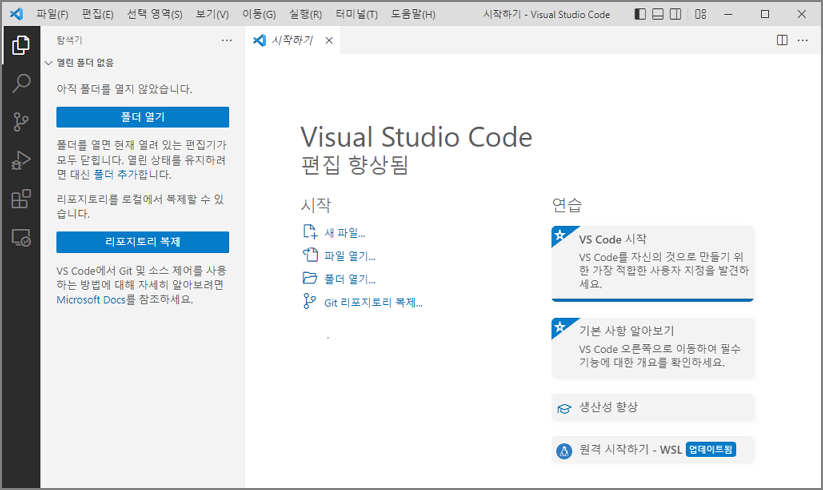Select the 시작하기 editor tab
This screenshot has width=823, height=490.
click(x=292, y=40)
